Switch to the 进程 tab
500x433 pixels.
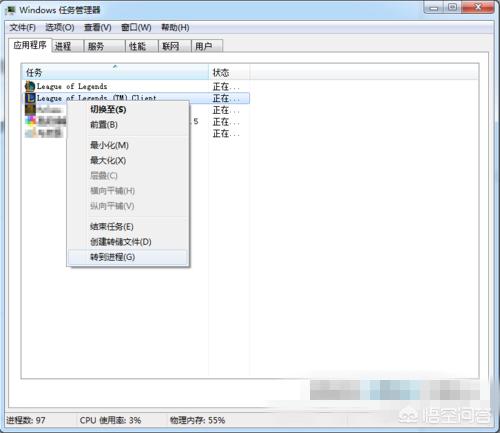(68, 46)
